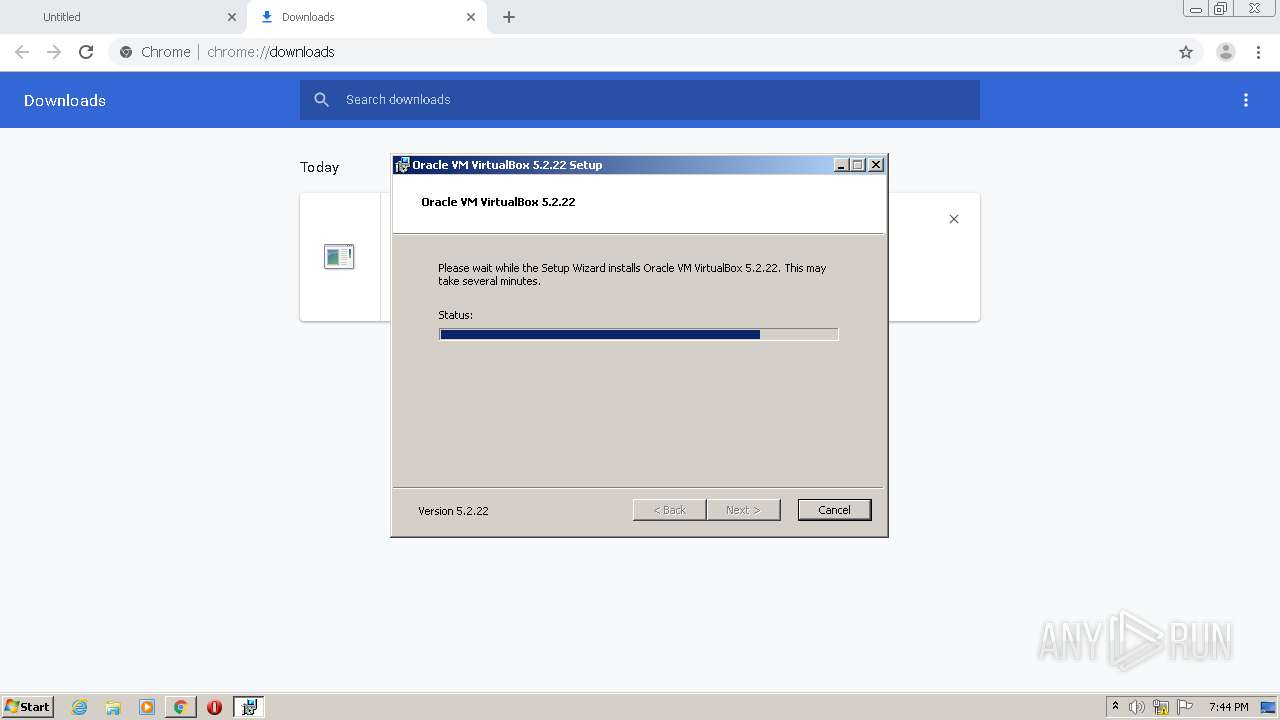
Task: Click the Status: label in setup
Action: click(x=455, y=315)
